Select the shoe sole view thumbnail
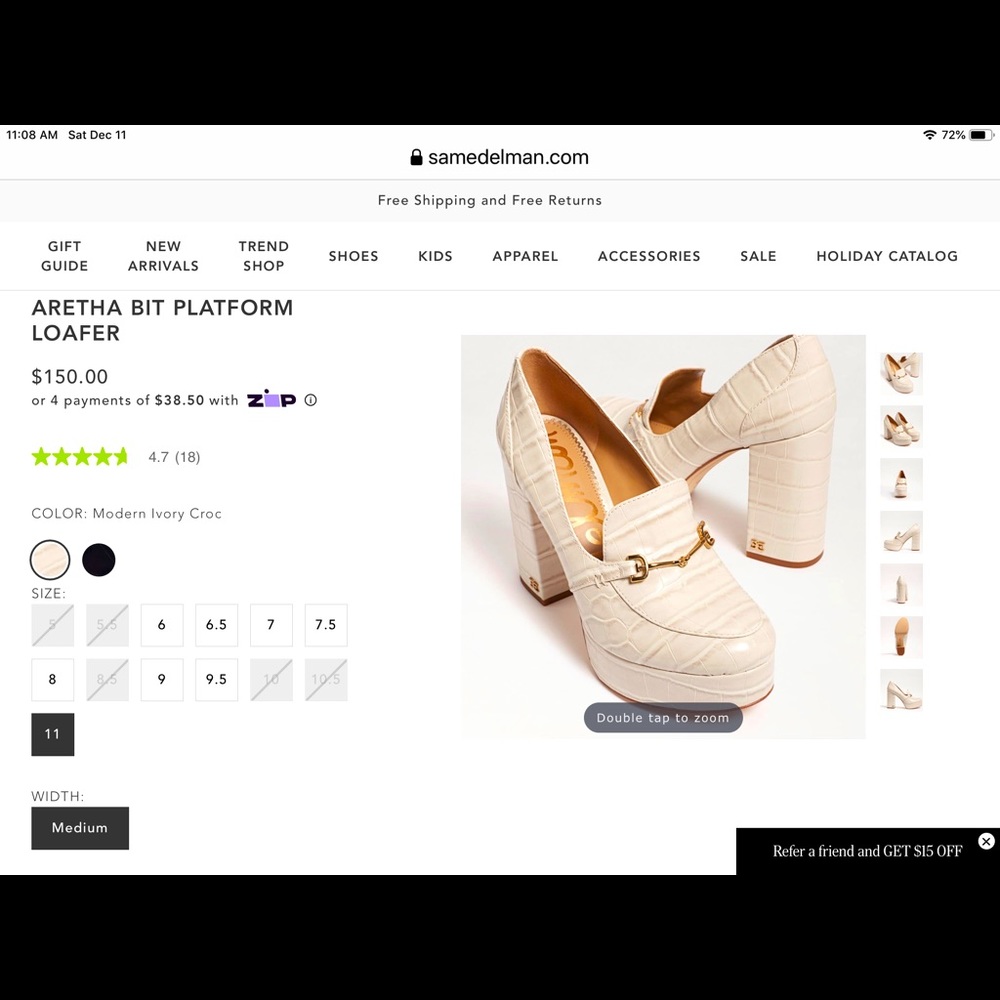Image resolution: width=1000 pixels, height=1000 pixels. click(x=900, y=637)
